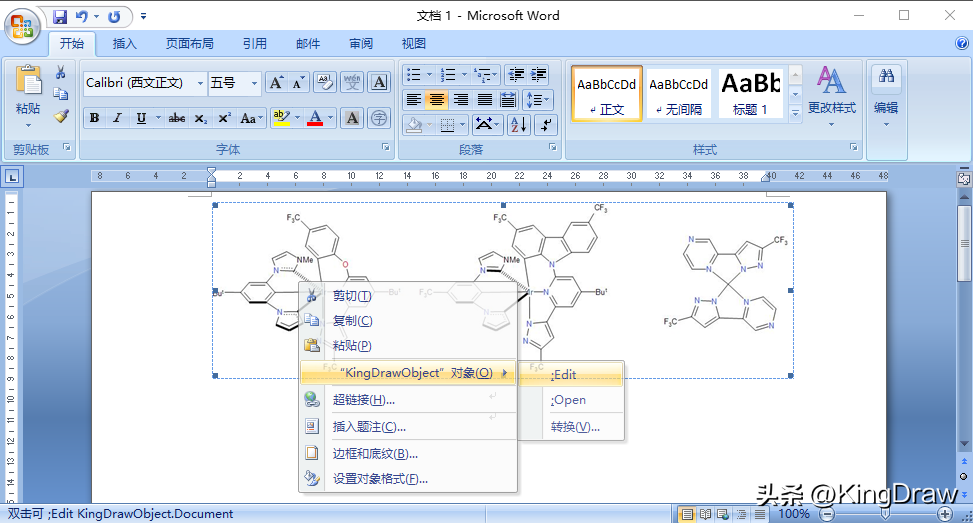This screenshot has width=973, height=523.
Task: Click distributed alignment icon
Action: pos(508,99)
